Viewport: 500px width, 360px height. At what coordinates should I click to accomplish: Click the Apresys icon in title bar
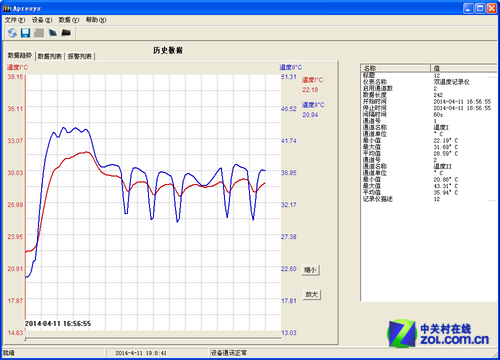[7, 8]
